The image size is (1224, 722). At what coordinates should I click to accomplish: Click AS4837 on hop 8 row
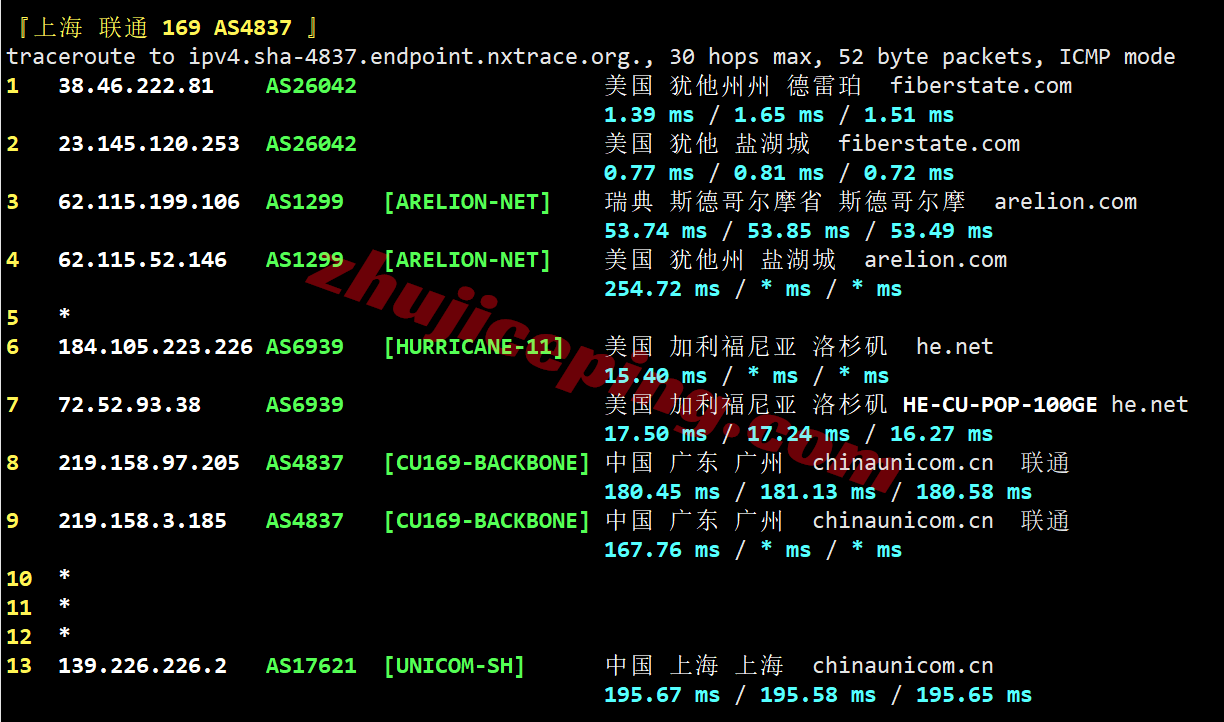point(305,463)
